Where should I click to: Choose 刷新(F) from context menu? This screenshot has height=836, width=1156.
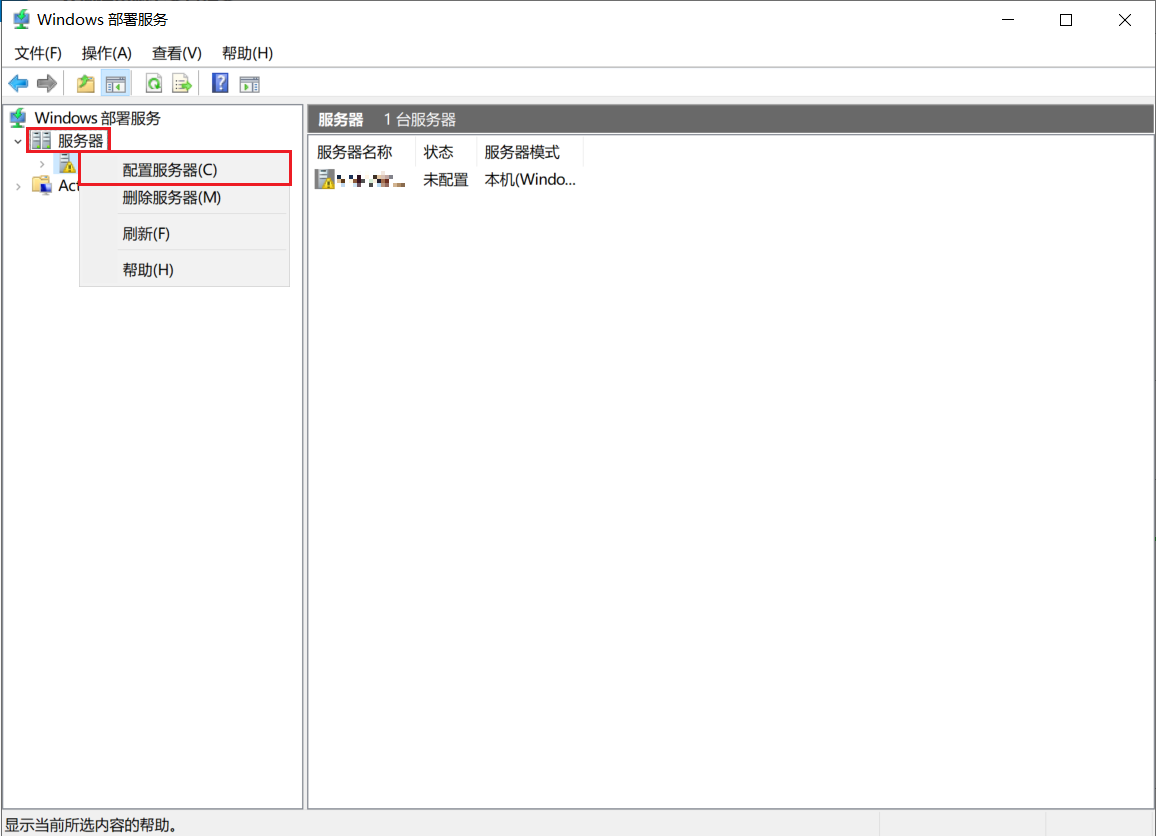[x=184, y=234]
